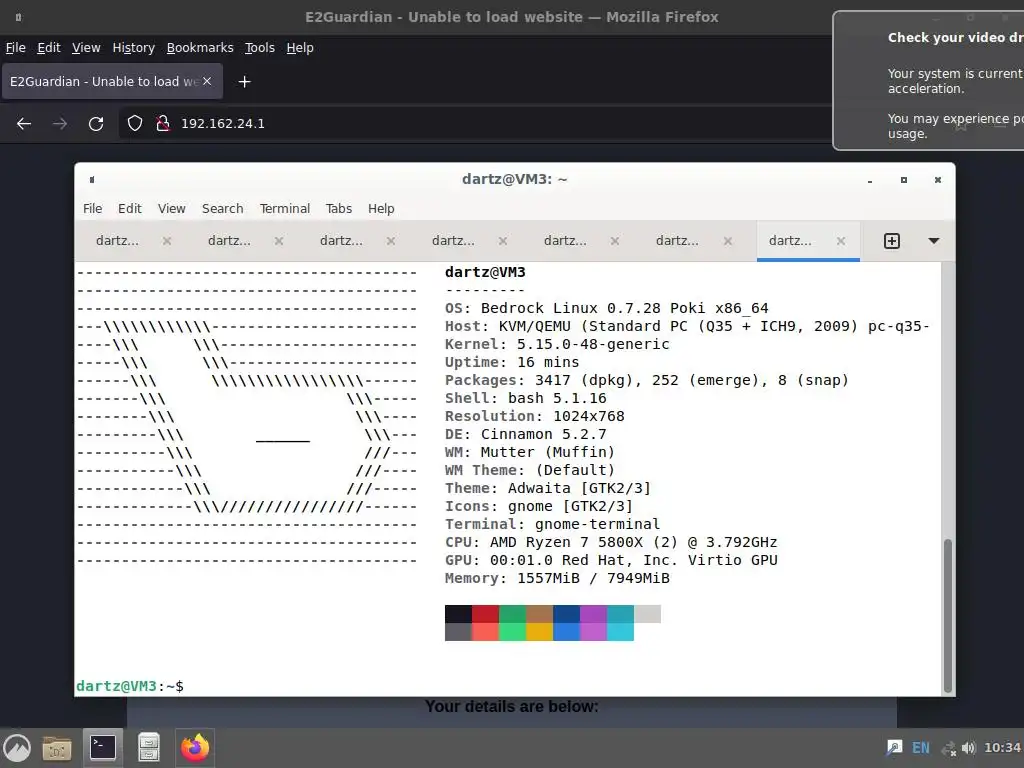Open the Firefox File menu

pyautogui.click(x=16, y=48)
